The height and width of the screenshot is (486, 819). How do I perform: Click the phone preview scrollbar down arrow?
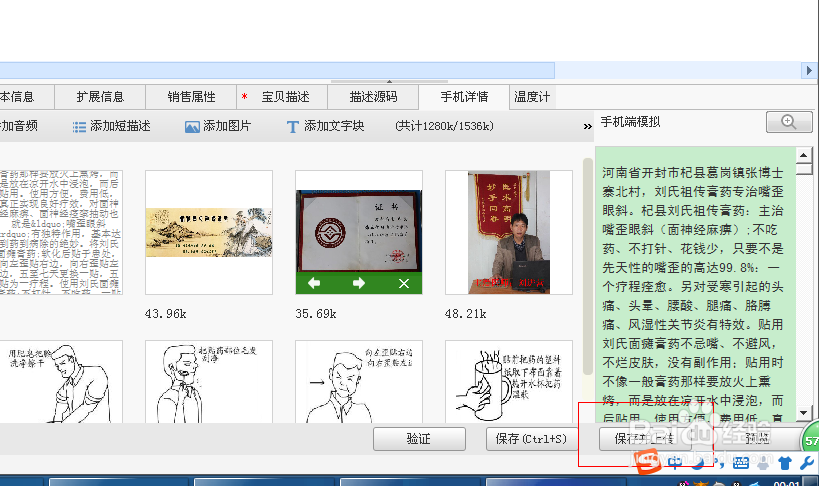click(x=803, y=413)
